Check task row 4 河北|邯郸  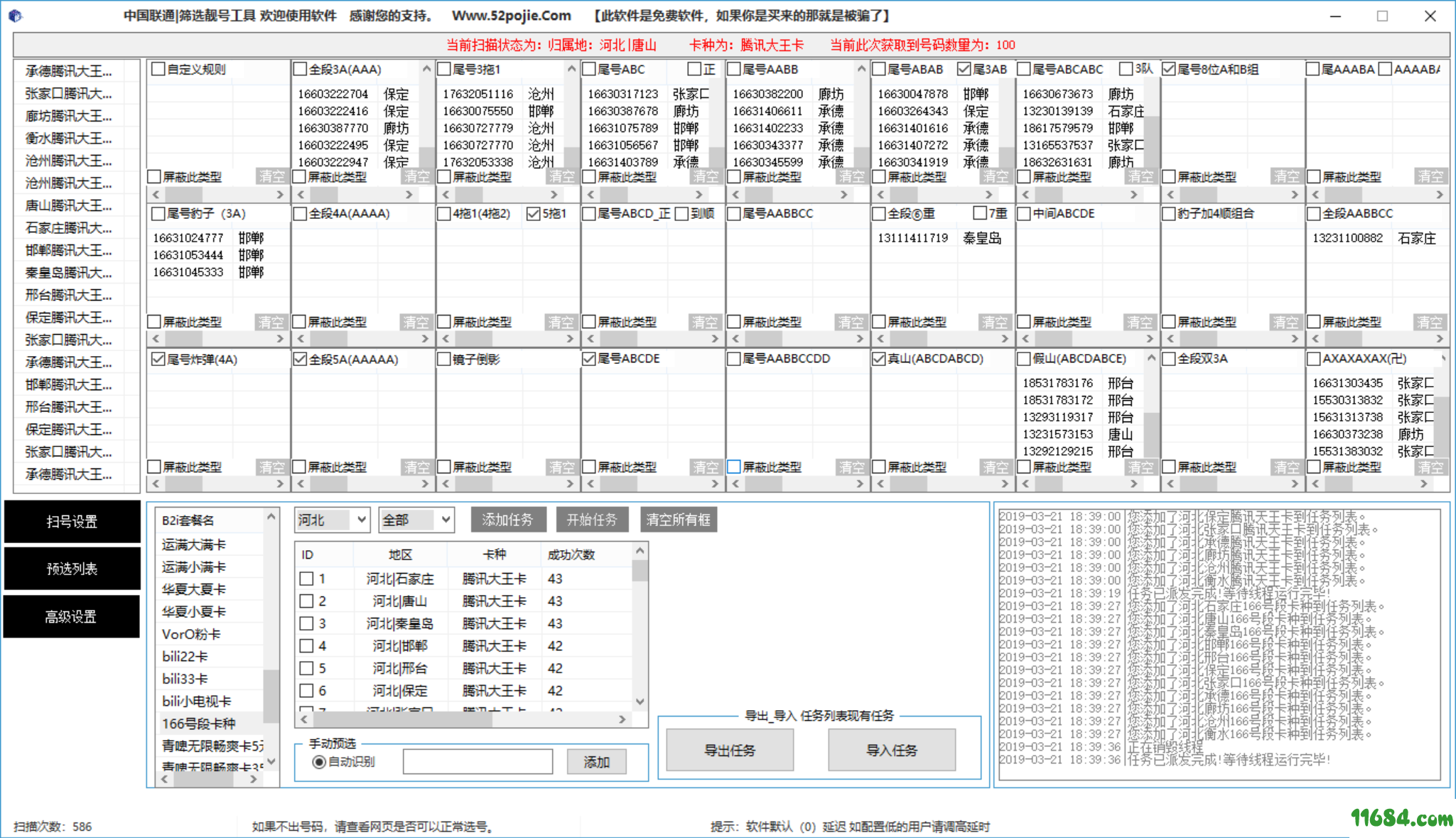click(306, 645)
